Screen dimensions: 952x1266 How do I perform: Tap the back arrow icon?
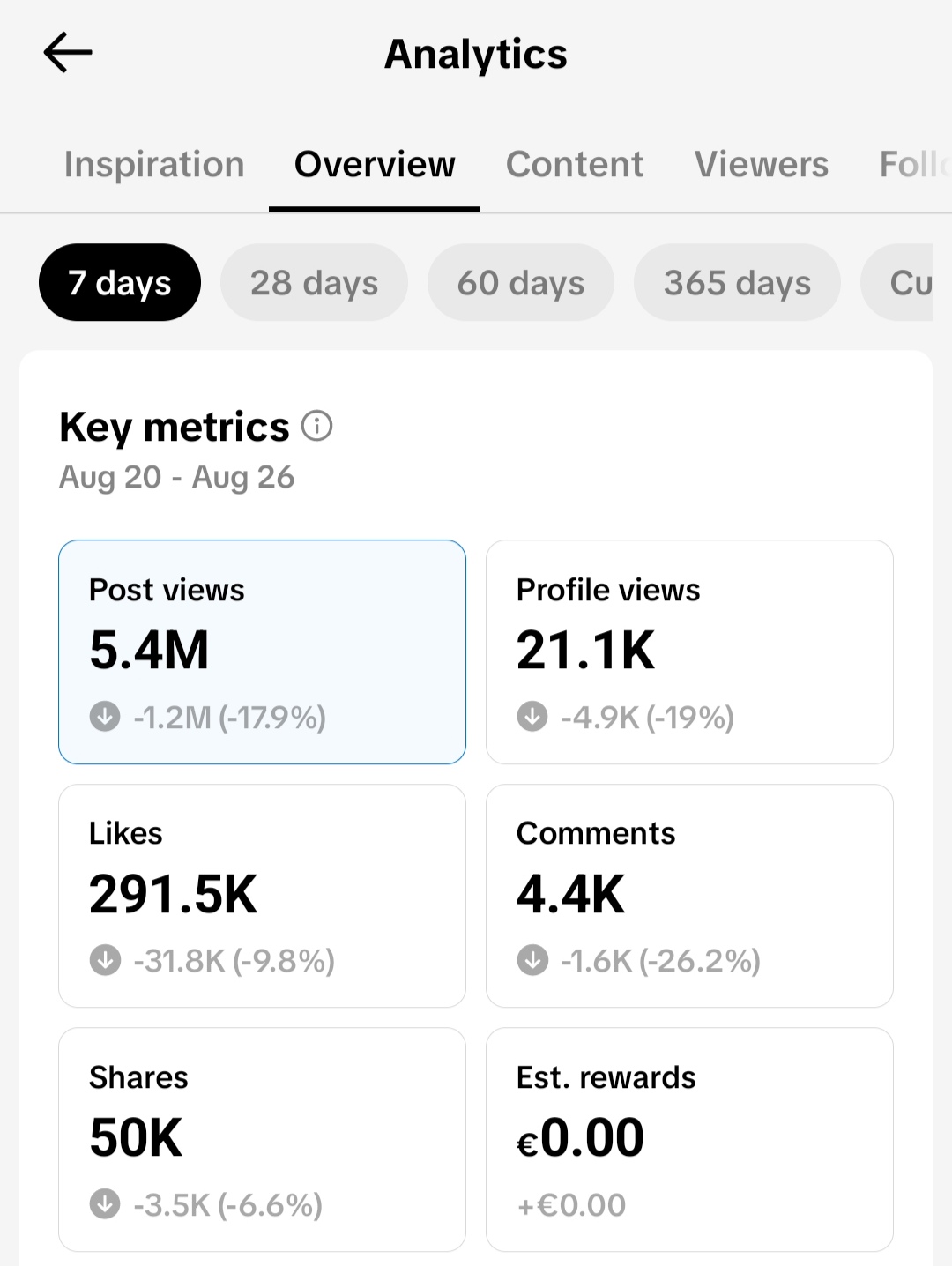(68, 53)
